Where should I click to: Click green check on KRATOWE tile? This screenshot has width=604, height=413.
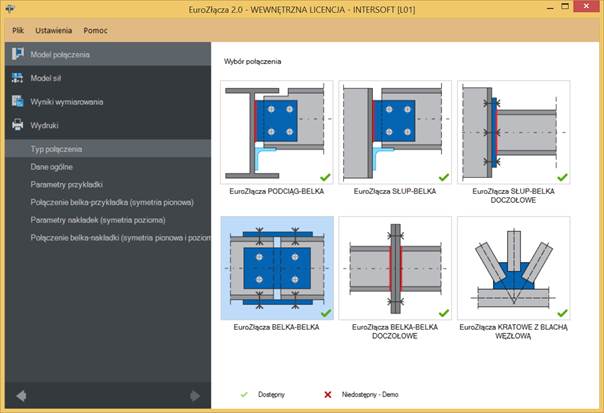pos(562,313)
